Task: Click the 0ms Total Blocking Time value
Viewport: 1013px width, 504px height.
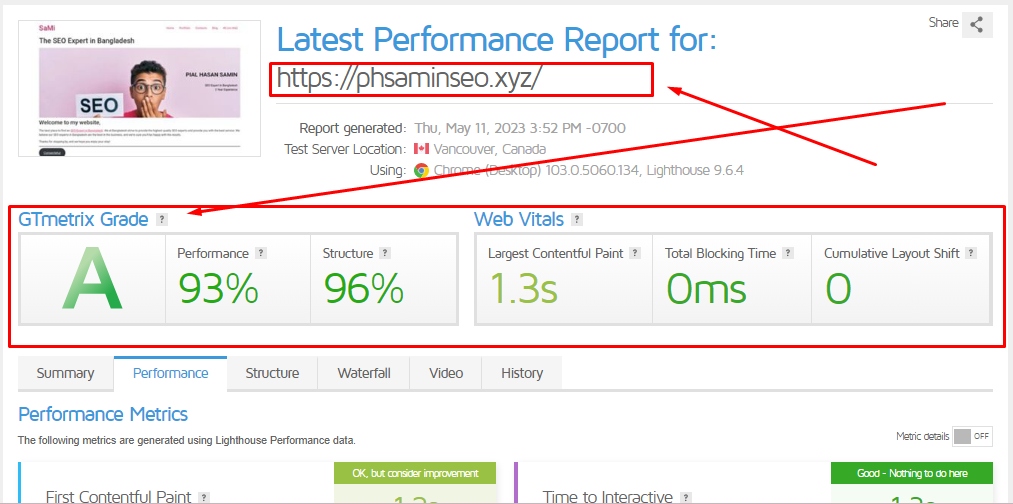Action: coord(706,288)
